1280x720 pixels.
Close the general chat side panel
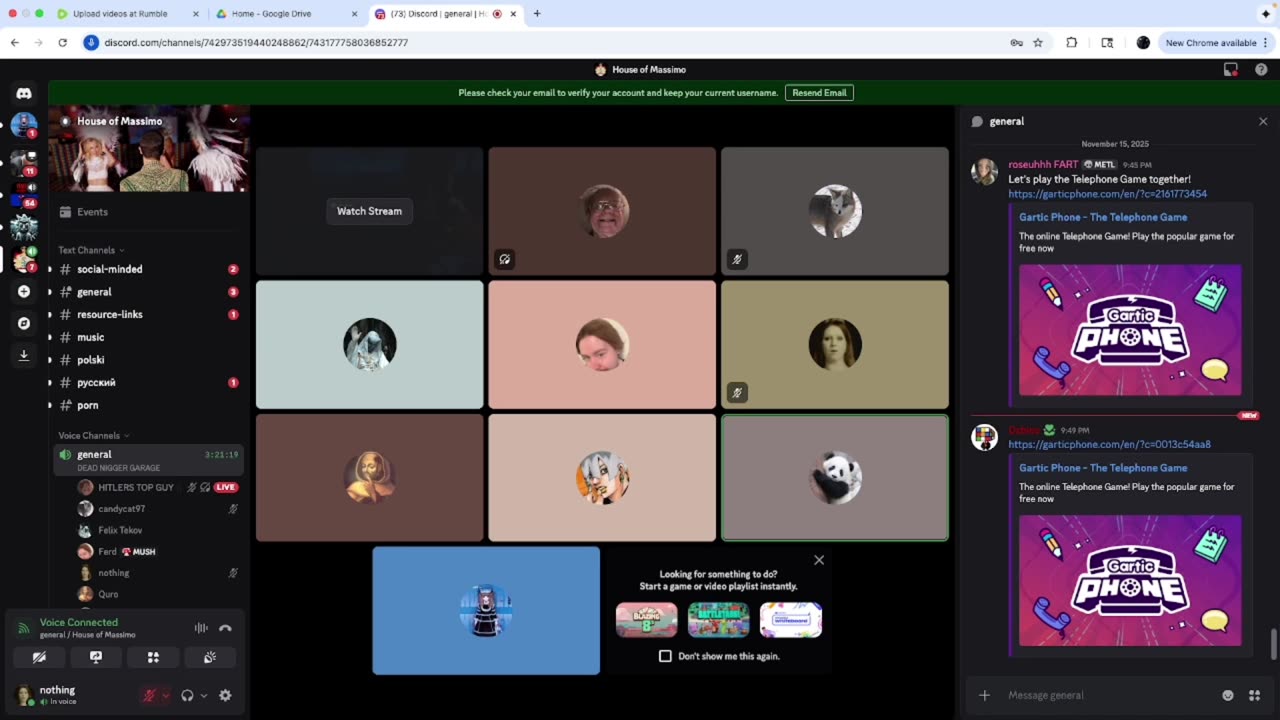coord(1263,121)
